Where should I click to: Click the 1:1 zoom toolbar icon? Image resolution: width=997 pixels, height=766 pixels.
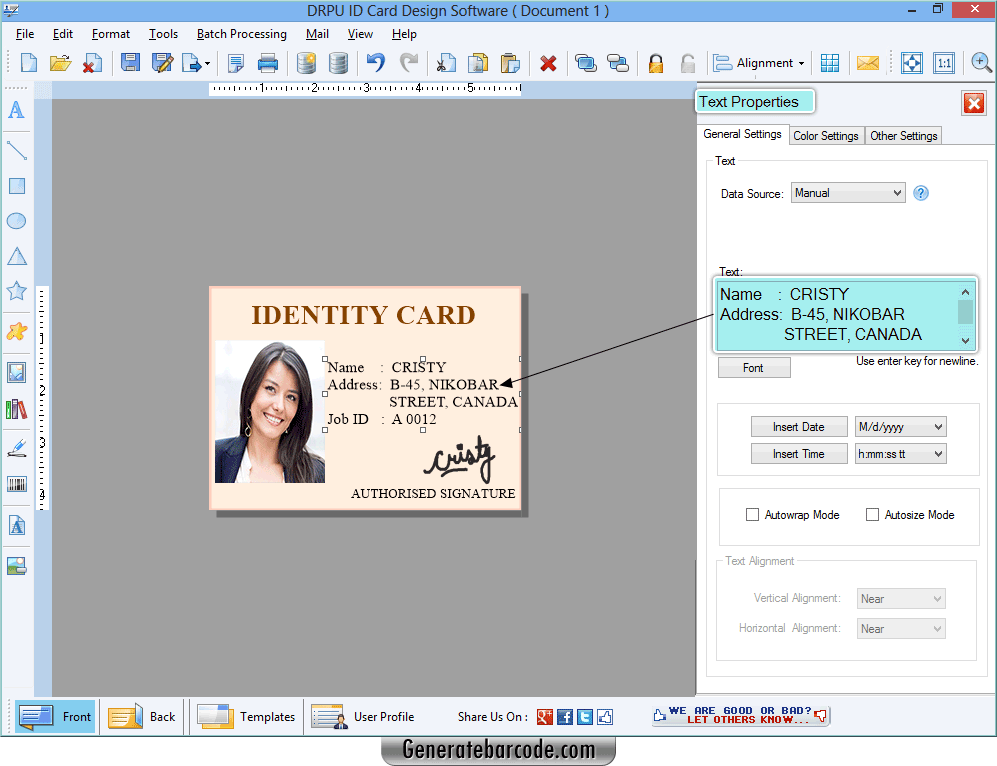(944, 62)
